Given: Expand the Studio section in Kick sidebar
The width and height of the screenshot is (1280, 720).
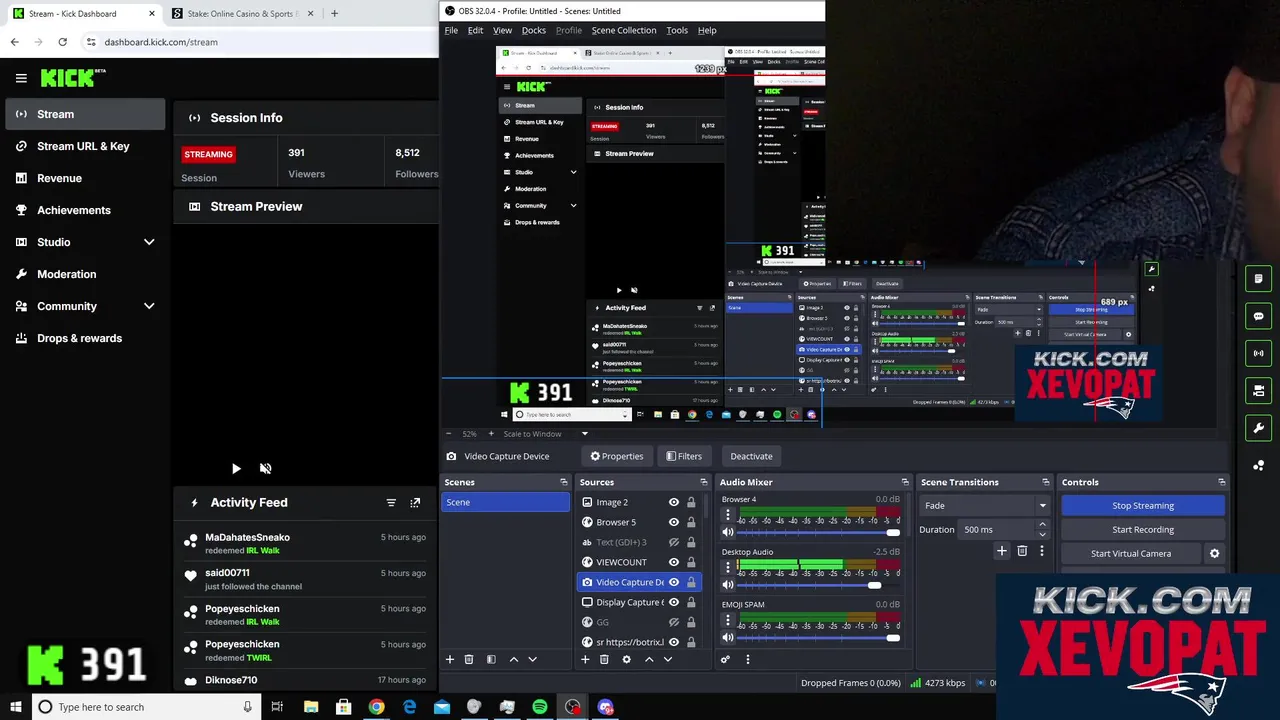Looking at the screenshot, I should click(x=149, y=242).
